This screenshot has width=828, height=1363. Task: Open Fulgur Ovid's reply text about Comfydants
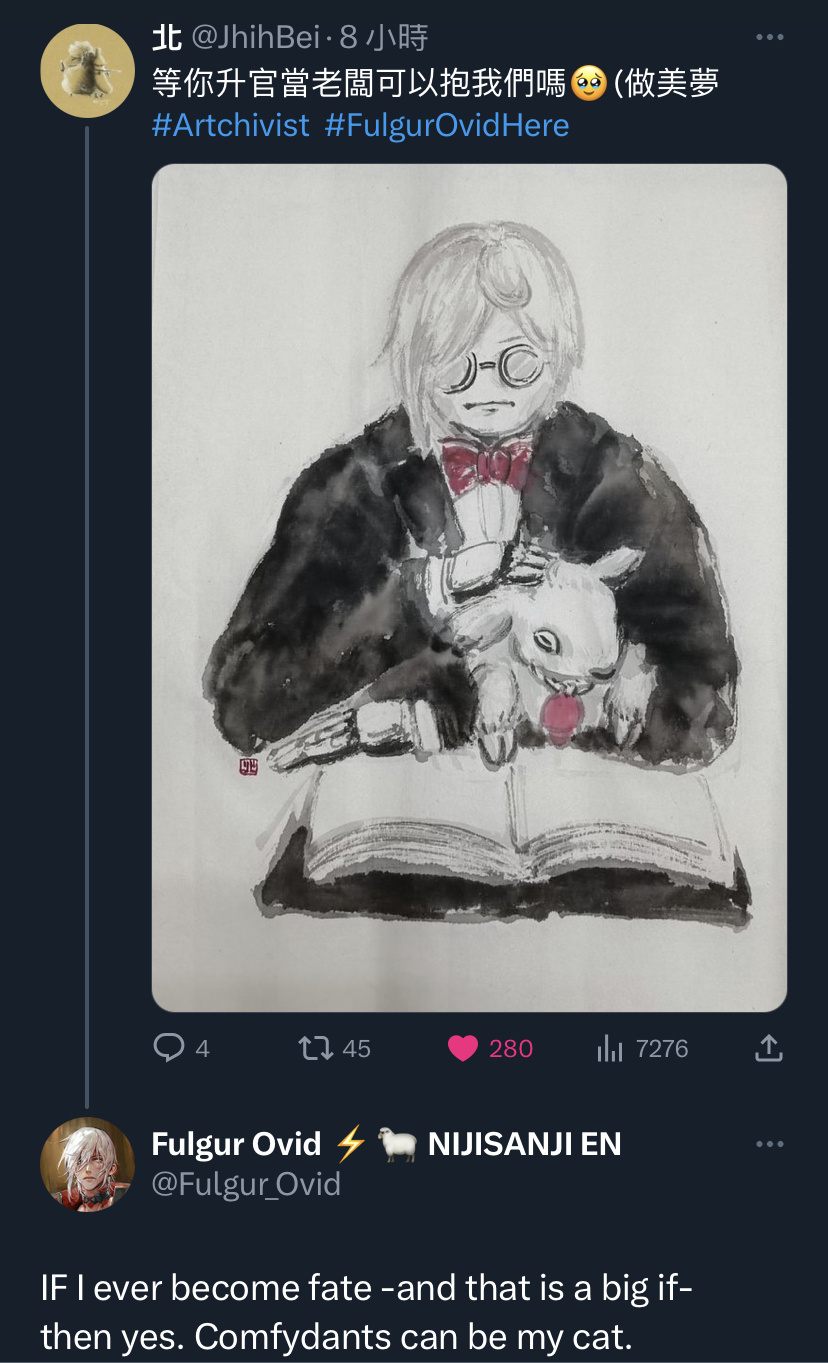(366, 1311)
